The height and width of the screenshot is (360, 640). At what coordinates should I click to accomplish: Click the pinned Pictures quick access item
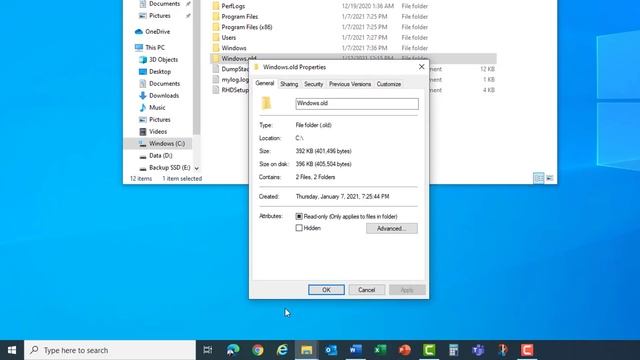click(x=160, y=16)
